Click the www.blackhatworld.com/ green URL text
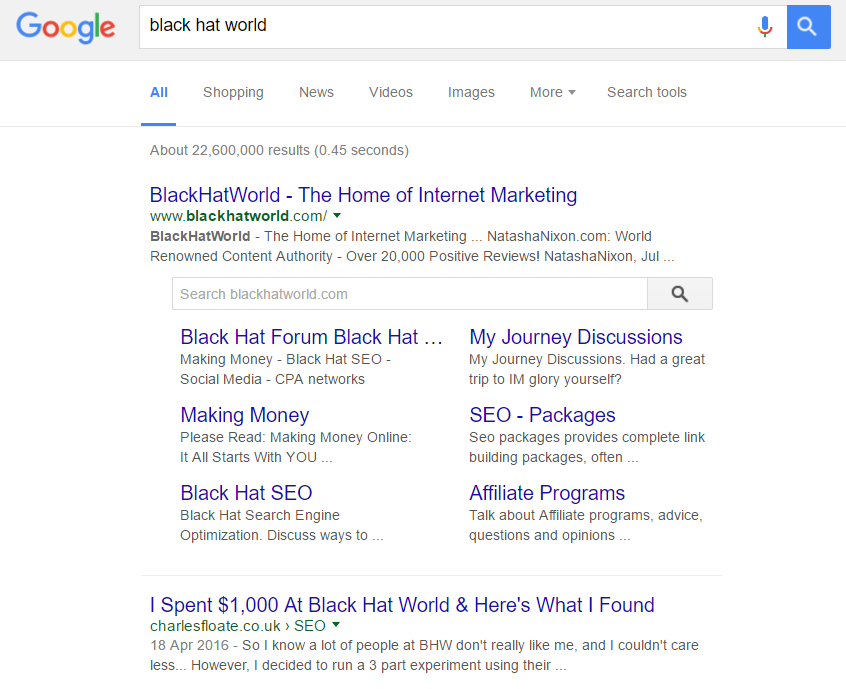This screenshot has height=689, width=846. pos(238,216)
